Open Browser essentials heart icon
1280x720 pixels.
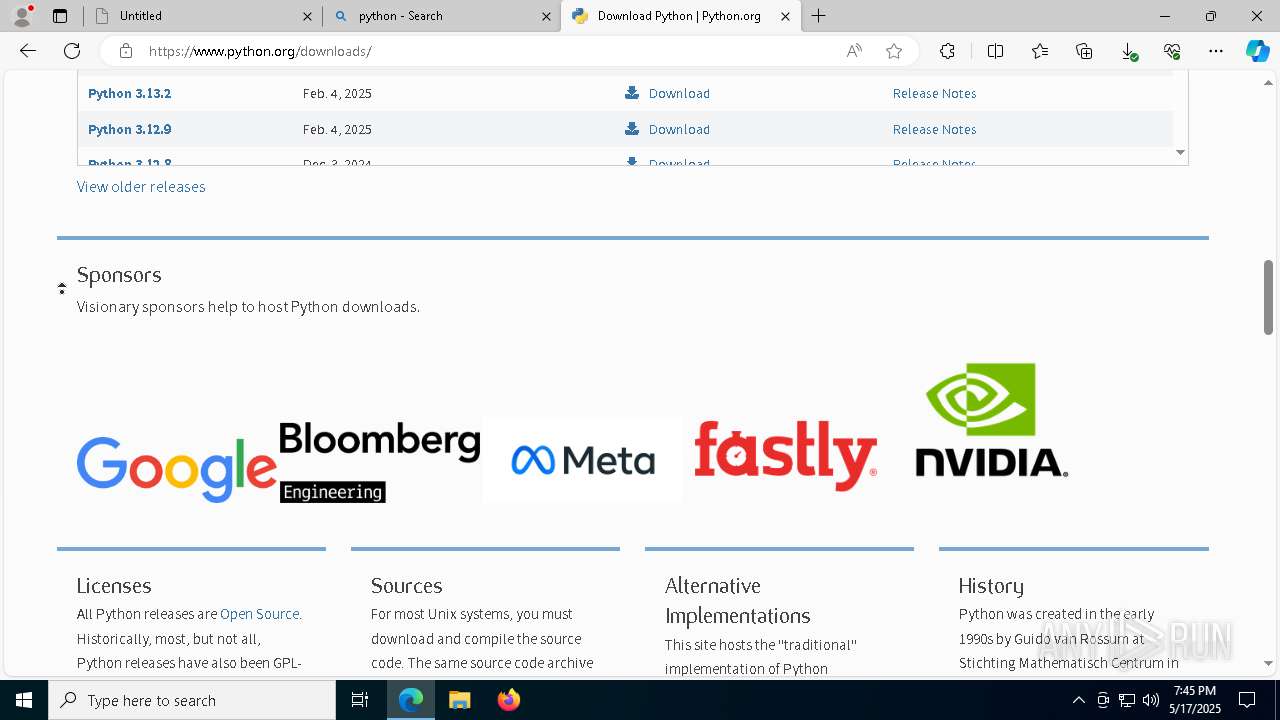coord(1172,51)
